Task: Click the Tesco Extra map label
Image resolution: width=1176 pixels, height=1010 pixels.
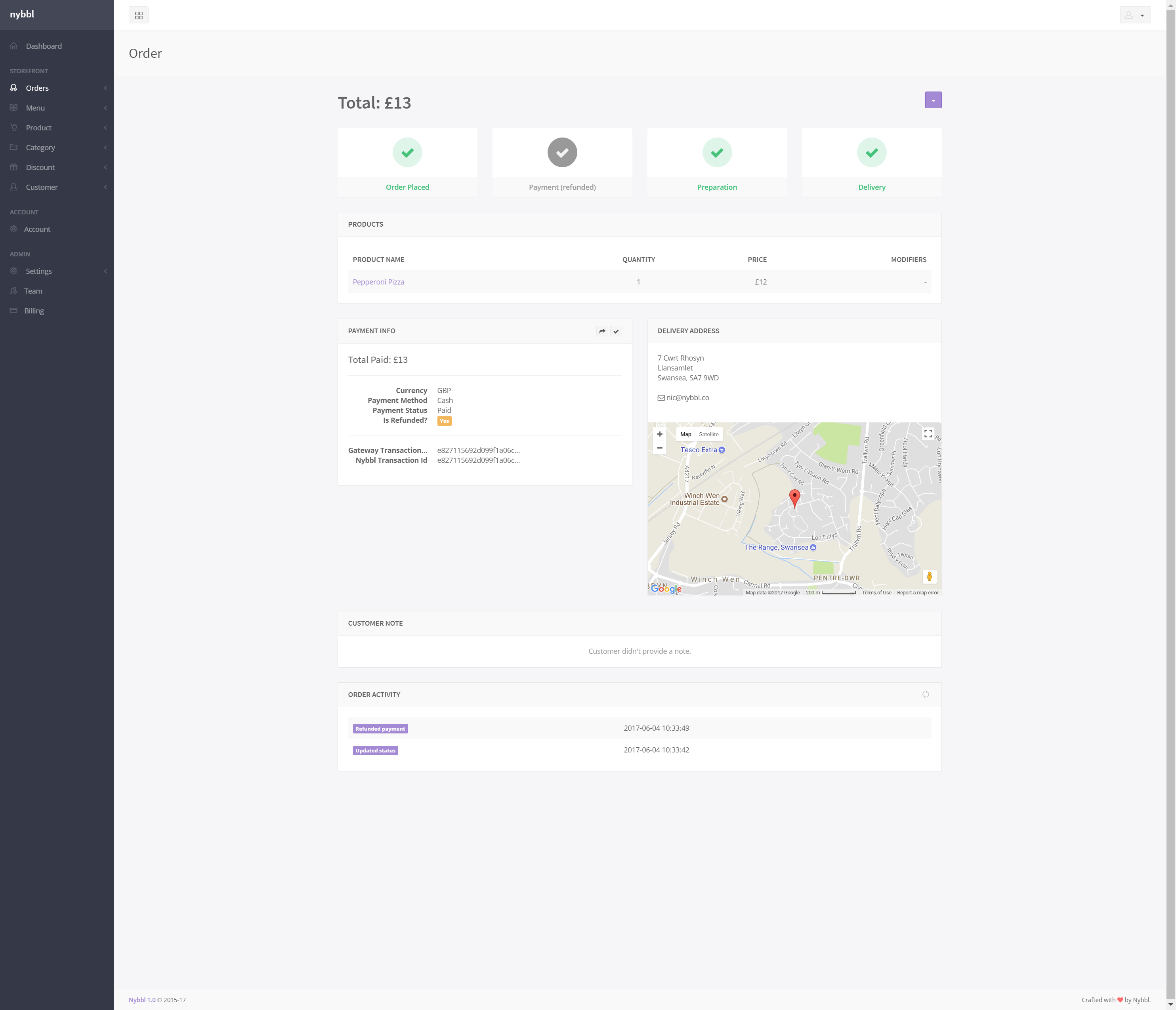Action: click(x=703, y=450)
